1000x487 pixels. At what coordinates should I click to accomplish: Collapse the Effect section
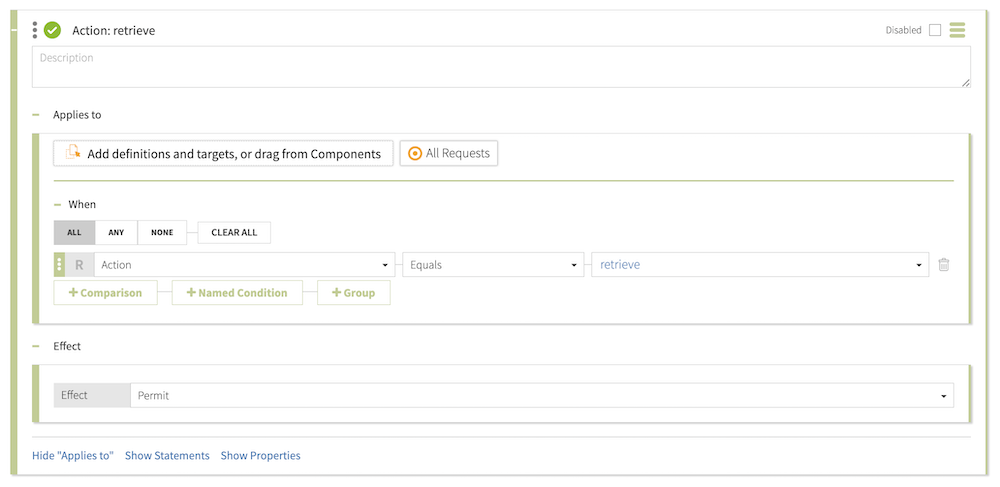tap(36, 346)
